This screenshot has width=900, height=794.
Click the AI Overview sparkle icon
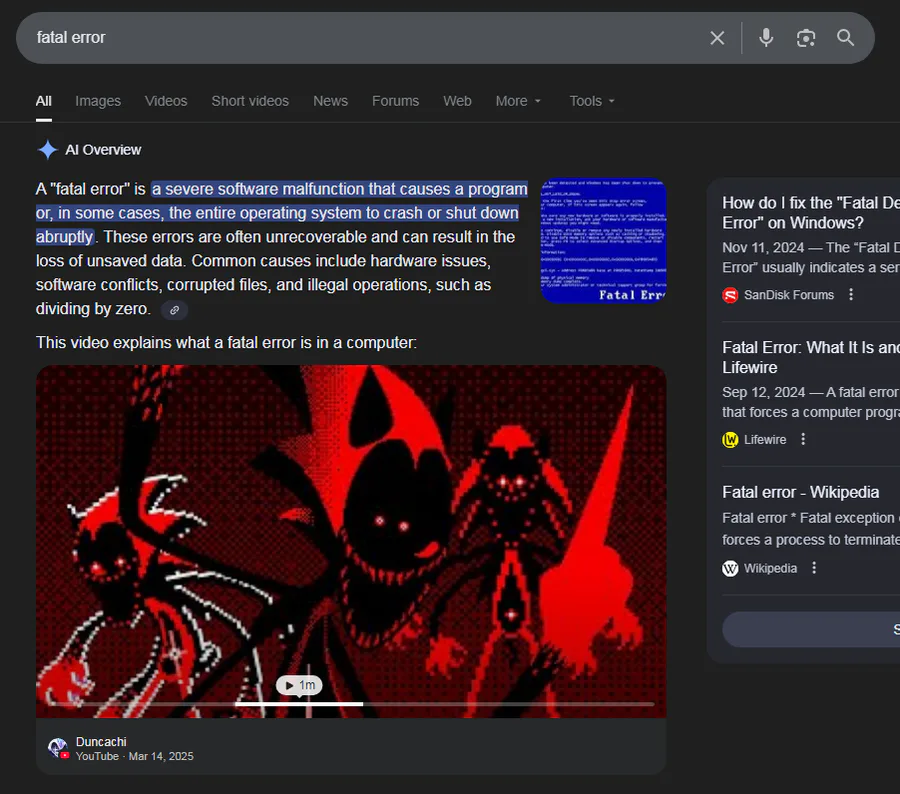48,150
